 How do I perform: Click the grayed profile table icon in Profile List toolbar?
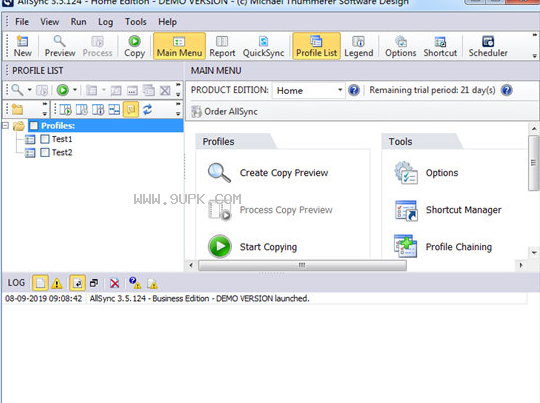[91, 91]
